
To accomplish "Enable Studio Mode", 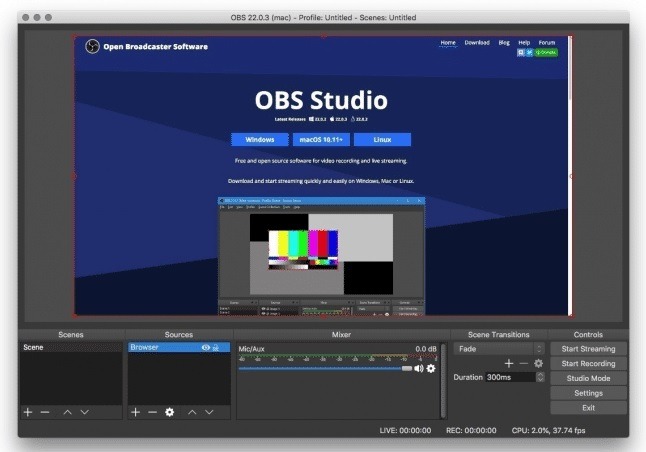I will pos(588,379).
